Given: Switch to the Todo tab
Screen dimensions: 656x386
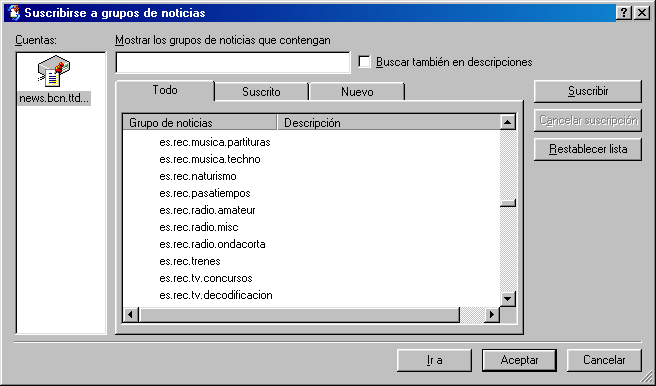Looking at the screenshot, I should point(165,90).
